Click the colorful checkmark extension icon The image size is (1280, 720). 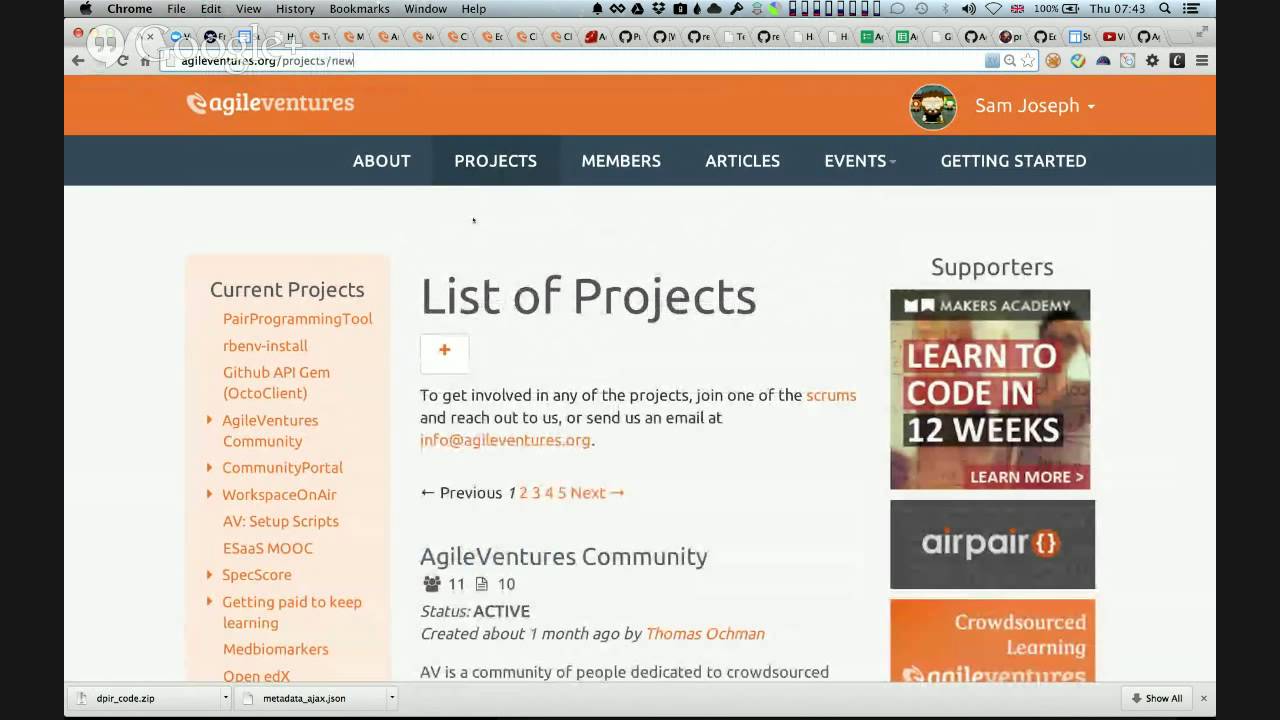coord(1078,61)
